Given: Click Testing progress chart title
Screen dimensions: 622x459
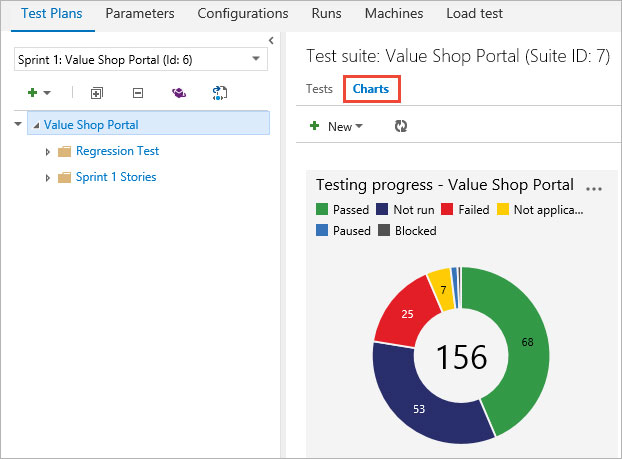Looking at the screenshot, I should pos(445,185).
